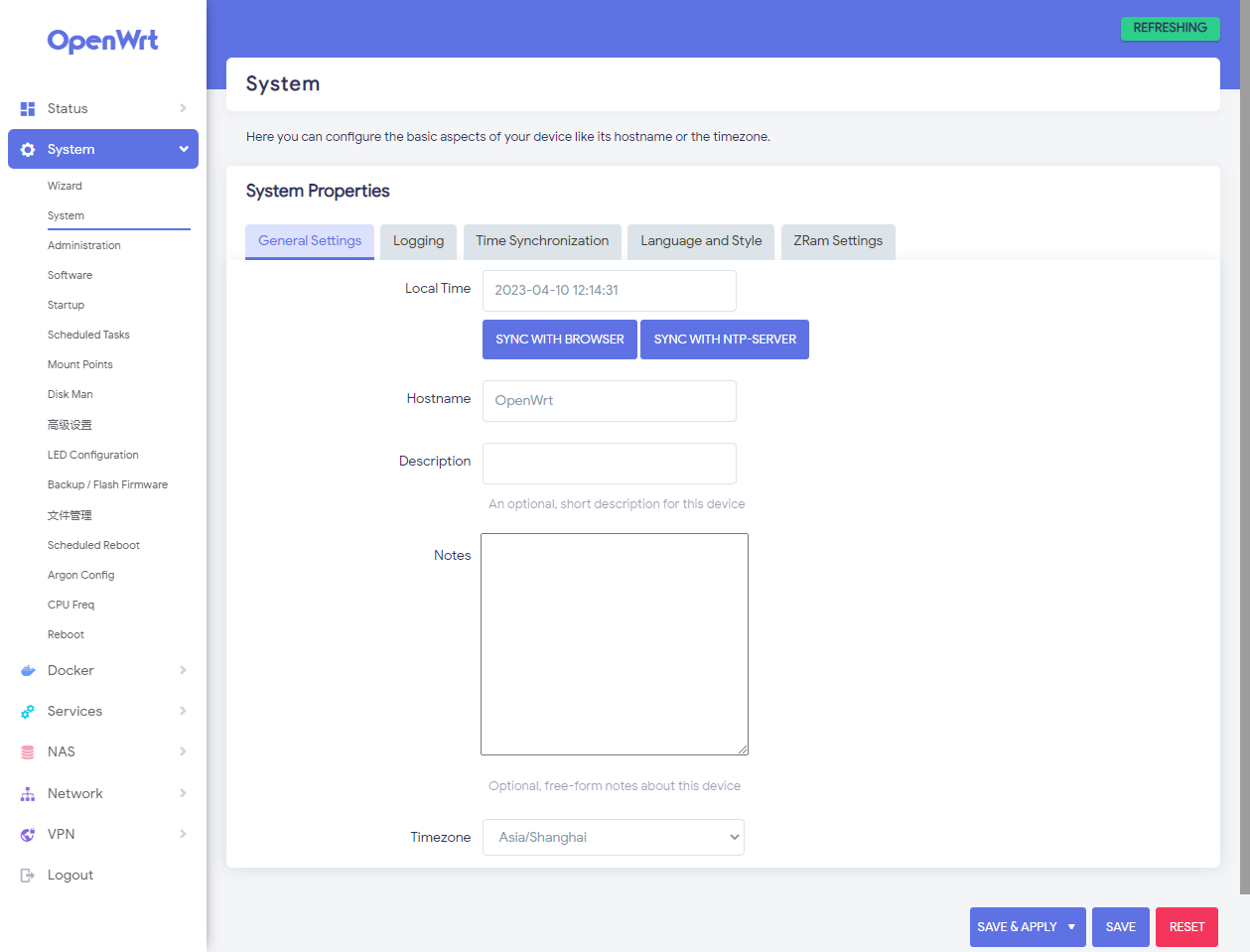Switch to the General Settings tab
The height and width of the screenshot is (952, 1250).
310,241
